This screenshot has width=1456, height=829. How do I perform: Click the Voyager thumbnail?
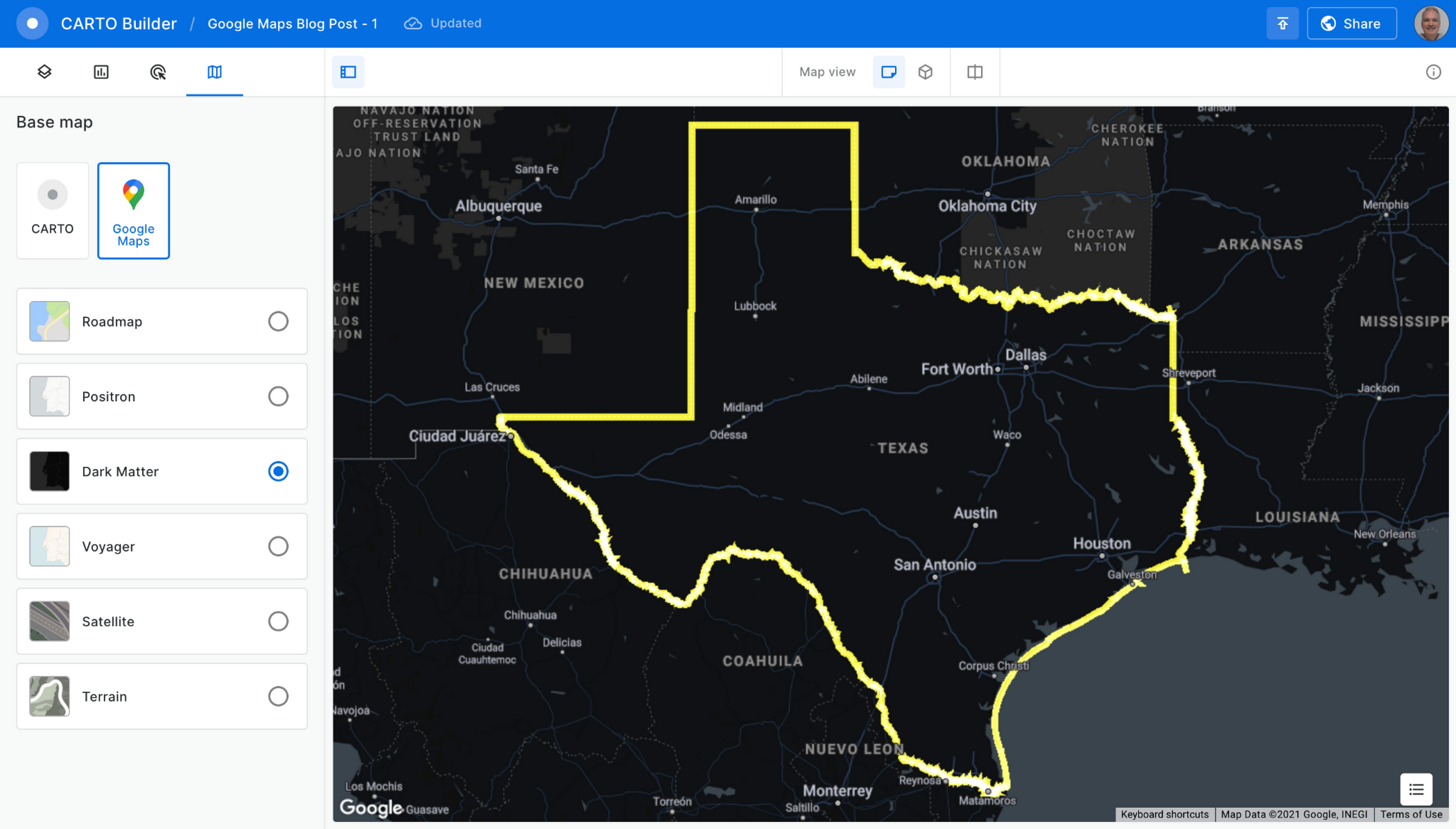coord(49,546)
